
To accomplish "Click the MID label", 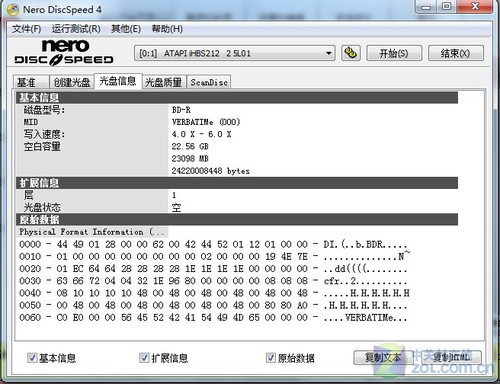I will pyautogui.click(x=31, y=122).
